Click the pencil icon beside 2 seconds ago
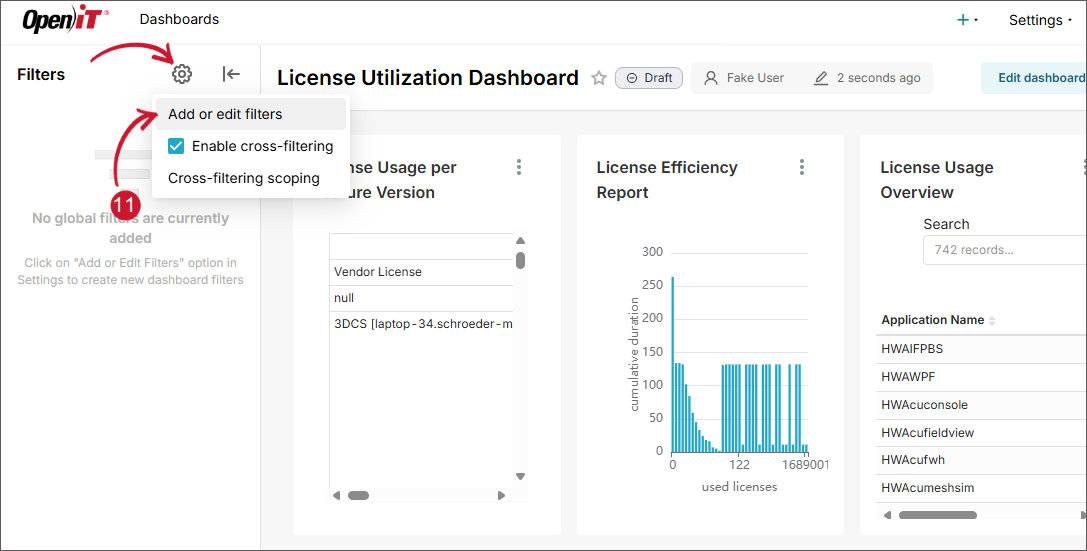Image resolution: width=1087 pixels, height=551 pixels. (821, 78)
